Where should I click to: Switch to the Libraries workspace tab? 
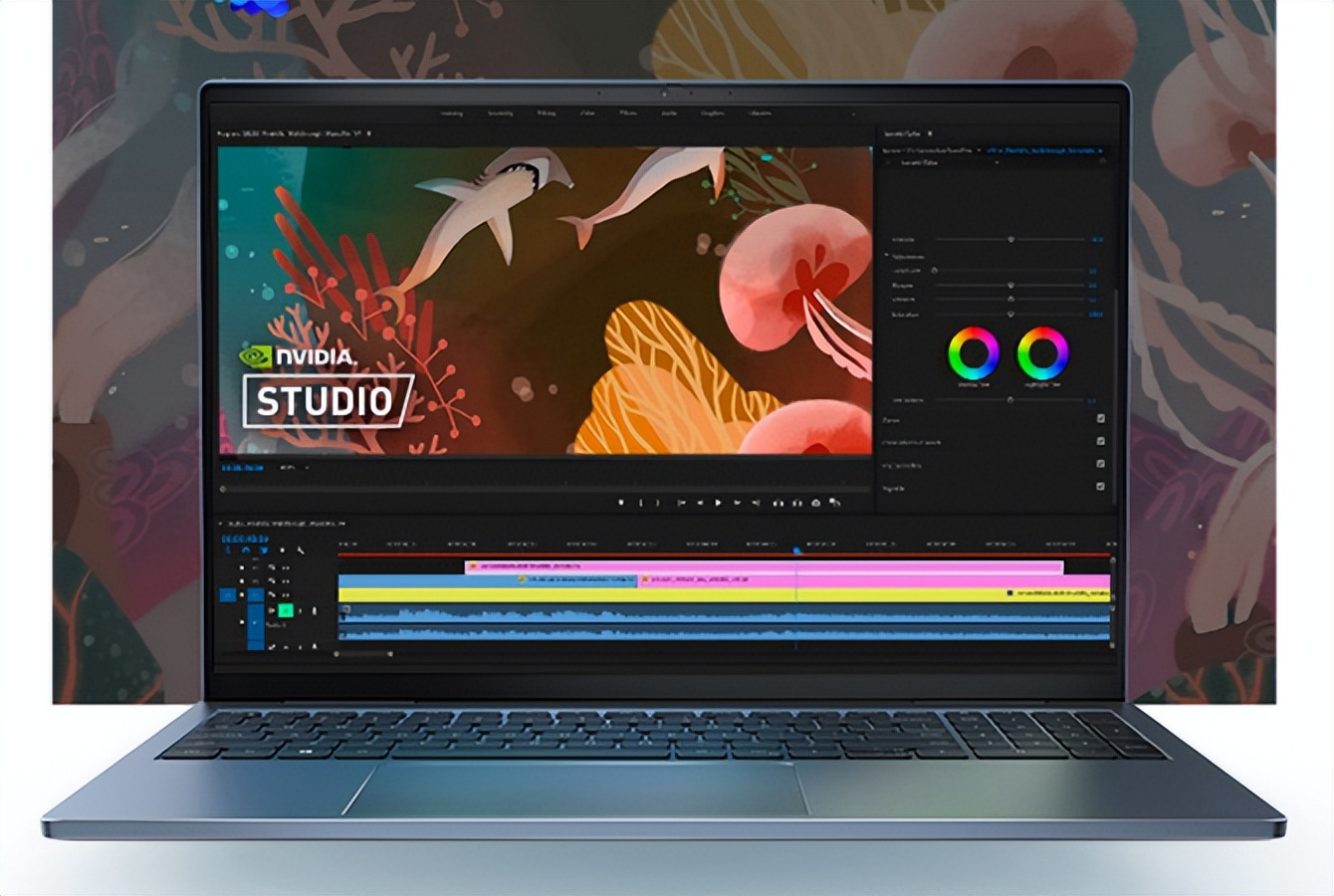click(x=760, y=113)
